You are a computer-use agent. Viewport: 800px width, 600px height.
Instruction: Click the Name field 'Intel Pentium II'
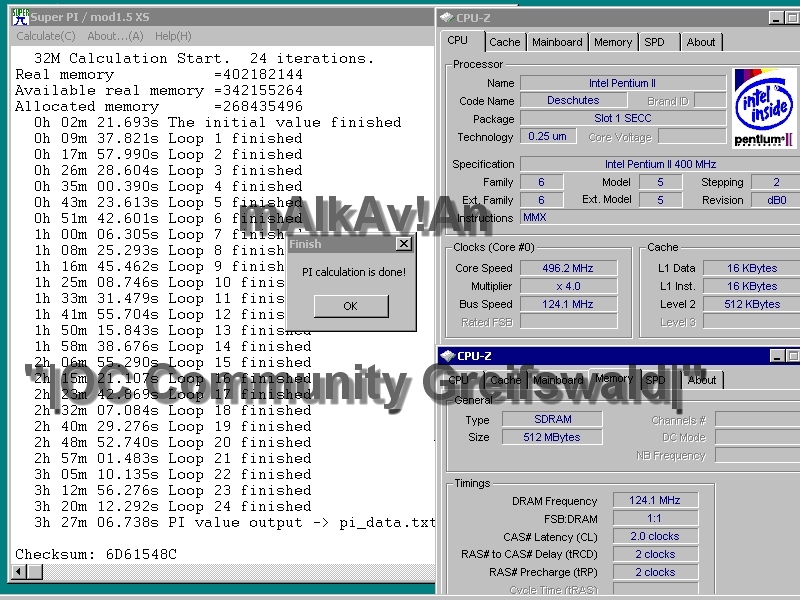click(x=623, y=83)
